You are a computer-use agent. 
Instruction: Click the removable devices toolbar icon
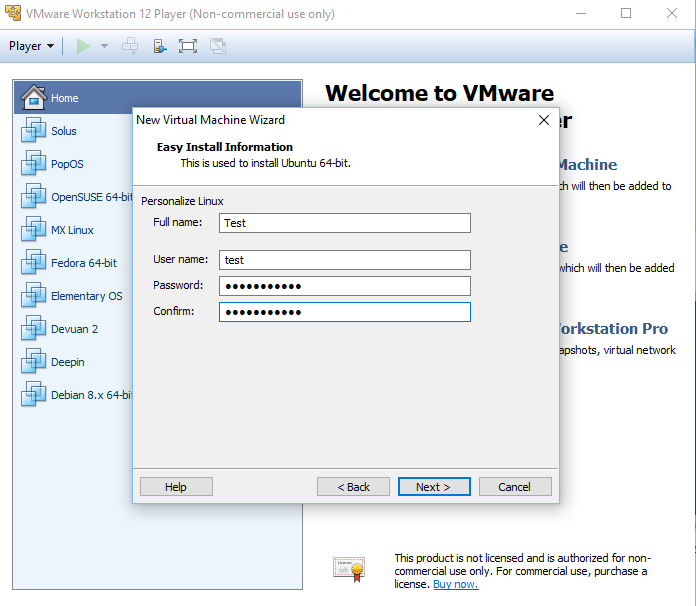click(x=159, y=46)
